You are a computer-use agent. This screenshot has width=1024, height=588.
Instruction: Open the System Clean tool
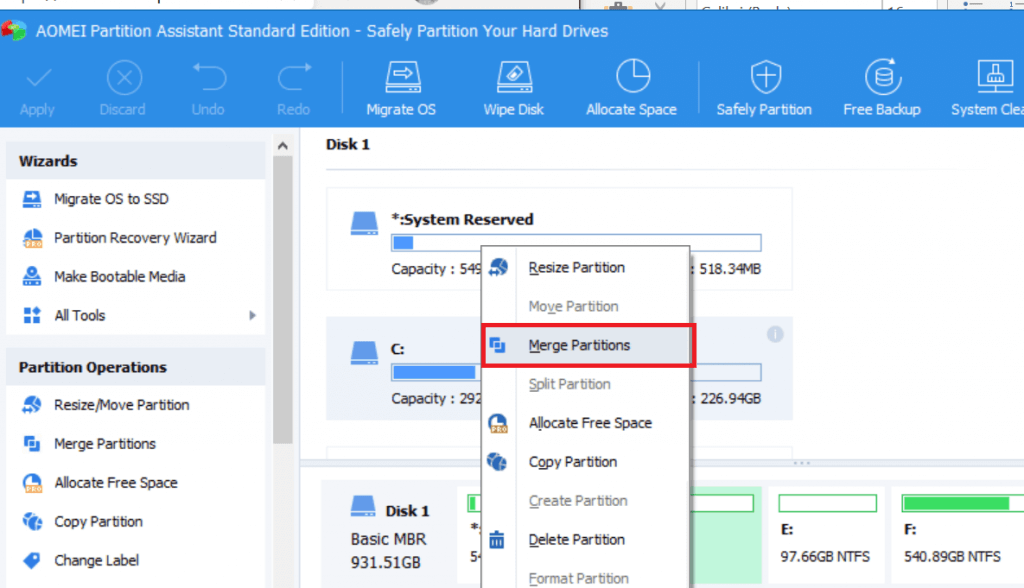[989, 88]
